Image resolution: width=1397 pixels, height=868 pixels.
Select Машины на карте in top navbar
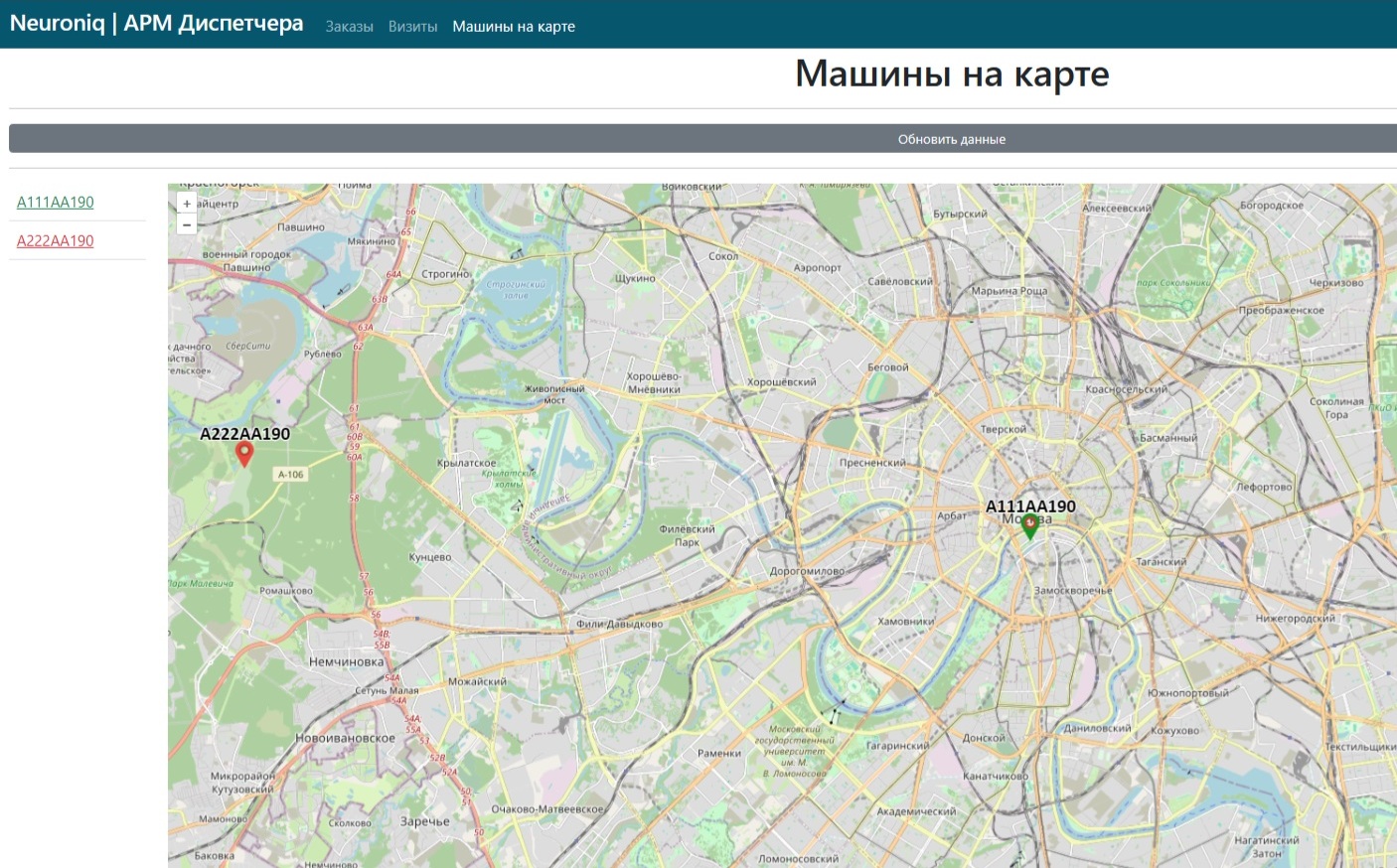click(514, 27)
